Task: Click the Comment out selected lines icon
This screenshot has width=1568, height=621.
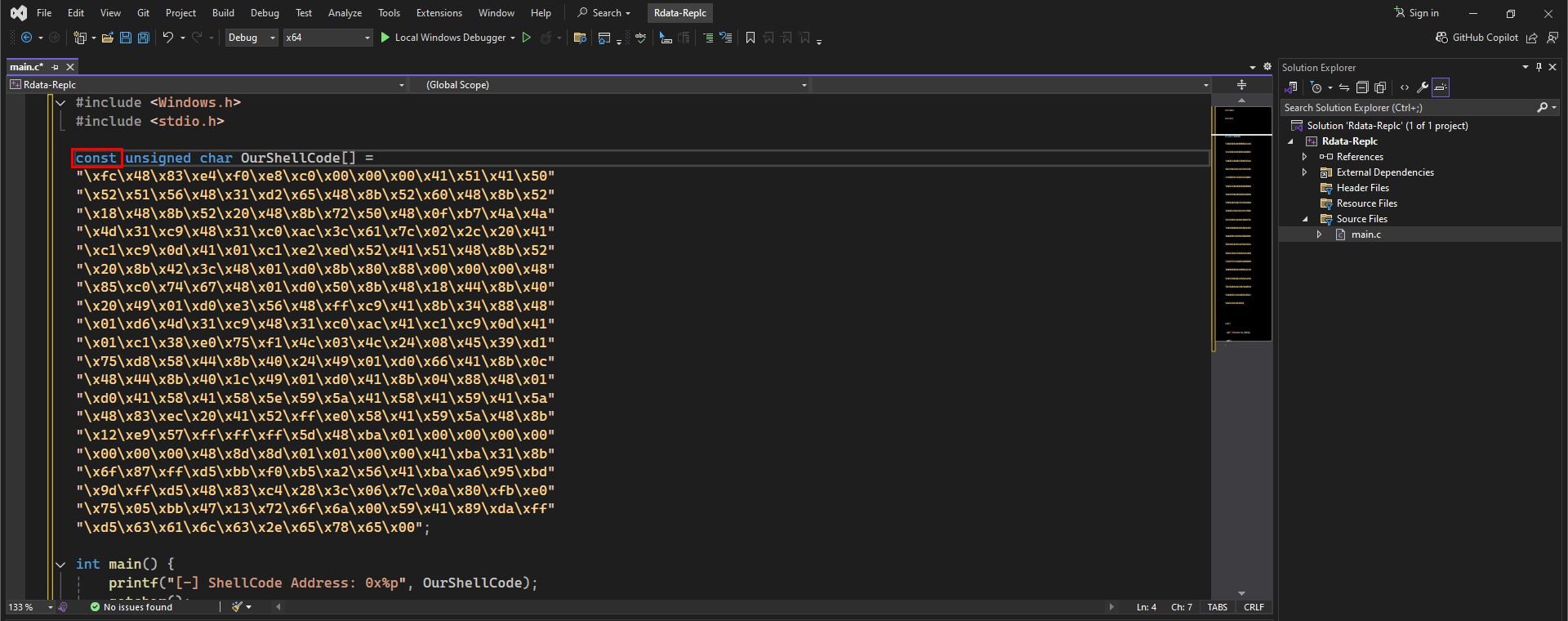Action: pyautogui.click(x=708, y=38)
